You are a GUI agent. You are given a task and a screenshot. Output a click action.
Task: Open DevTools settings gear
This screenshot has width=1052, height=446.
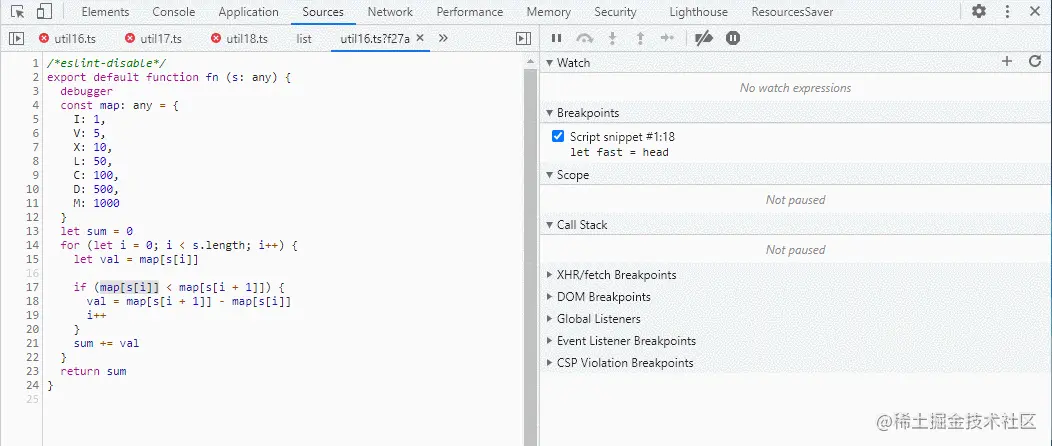[979, 11]
